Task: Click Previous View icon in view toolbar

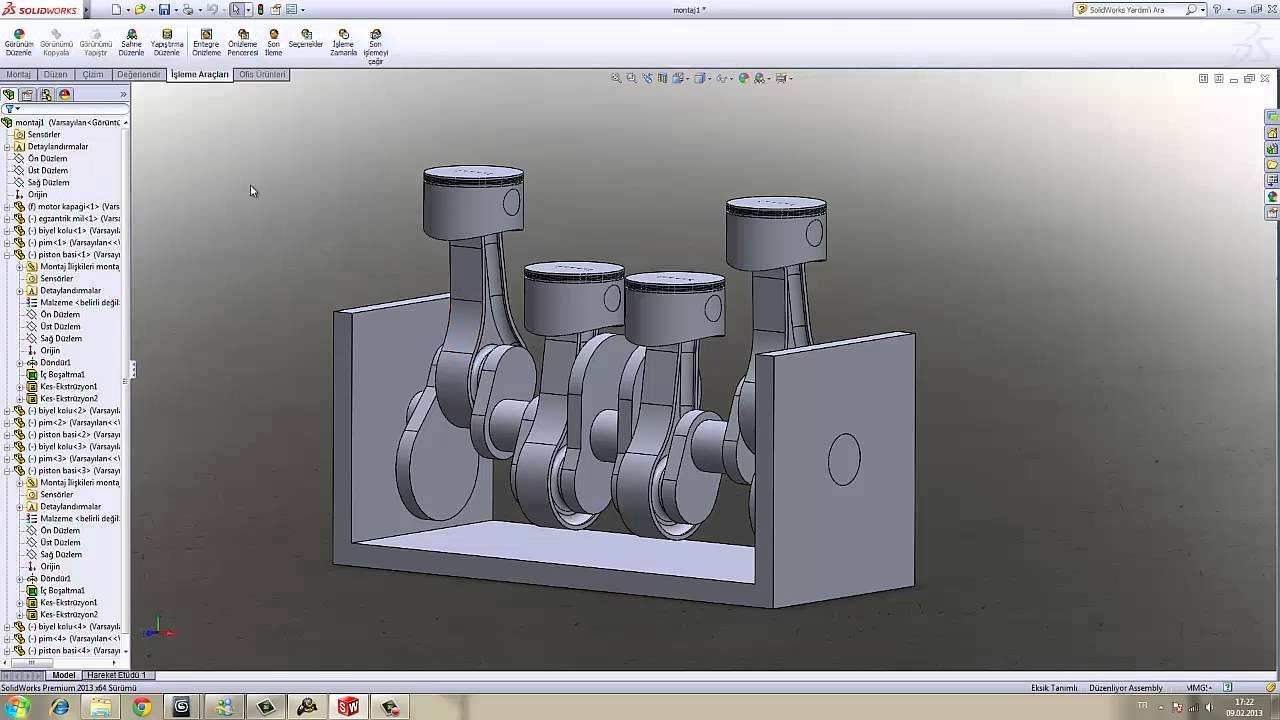Action: (x=647, y=78)
